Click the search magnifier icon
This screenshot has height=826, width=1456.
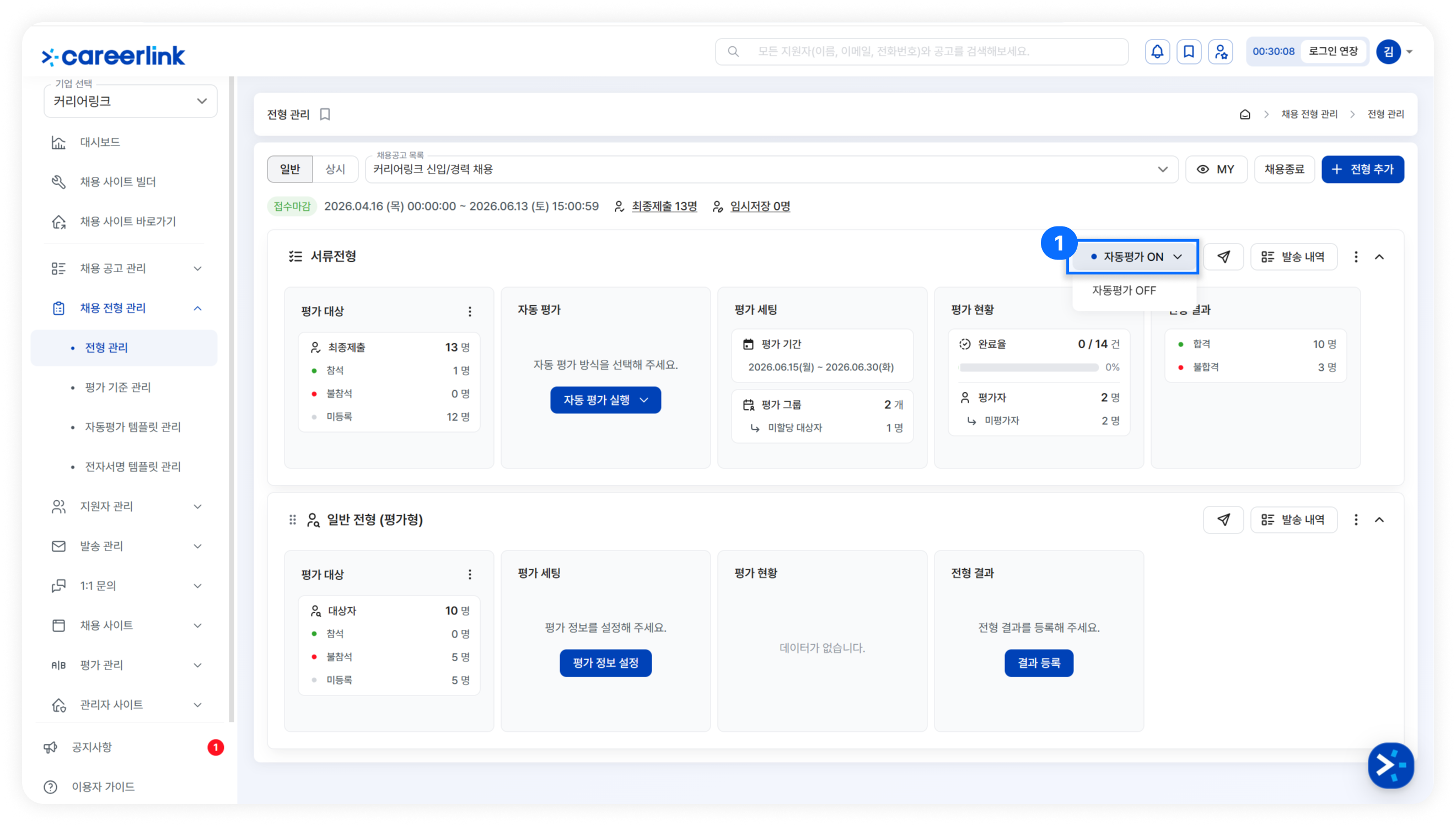click(x=733, y=52)
